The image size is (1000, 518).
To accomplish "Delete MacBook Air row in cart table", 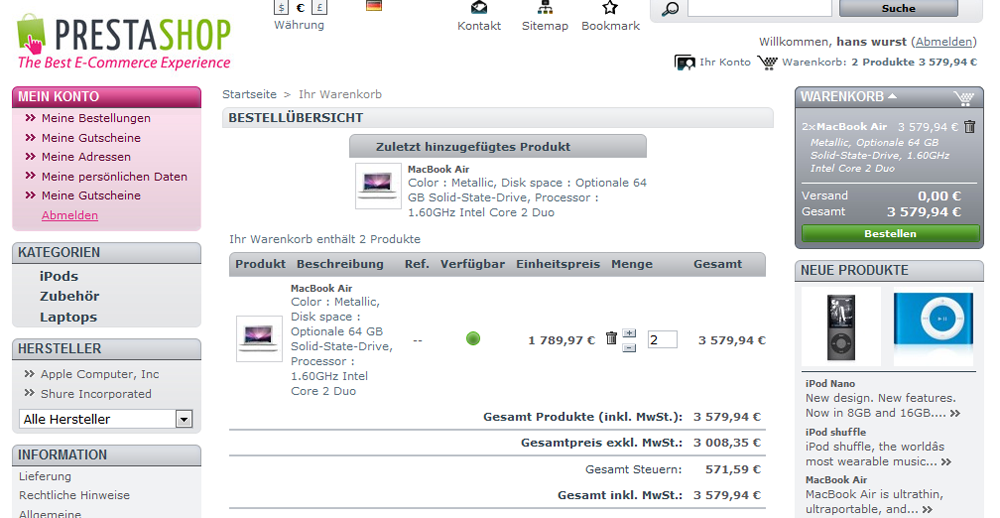I will click(611, 337).
